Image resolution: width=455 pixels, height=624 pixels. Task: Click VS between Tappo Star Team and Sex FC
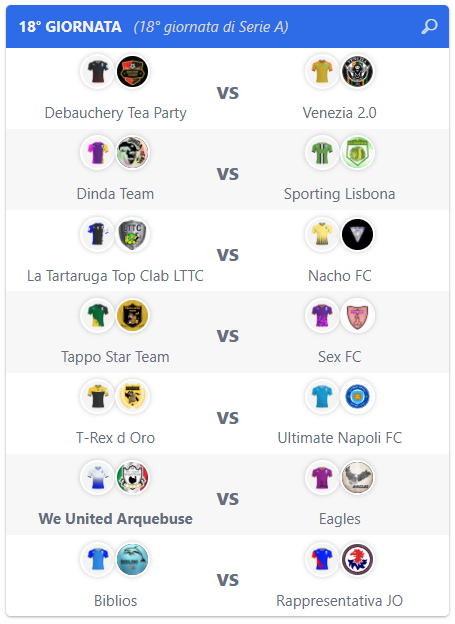[228, 336]
